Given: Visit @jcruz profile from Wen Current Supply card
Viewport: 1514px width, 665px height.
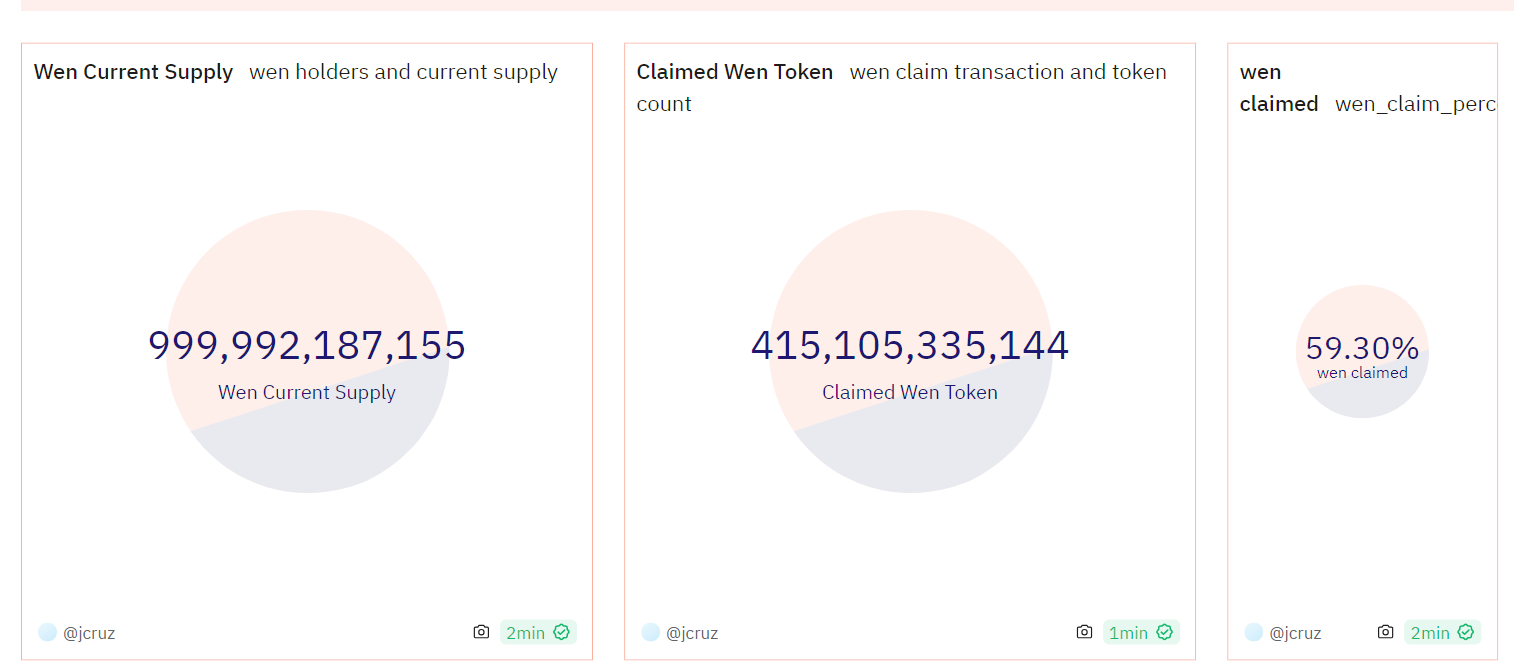Looking at the screenshot, I should click(89, 633).
